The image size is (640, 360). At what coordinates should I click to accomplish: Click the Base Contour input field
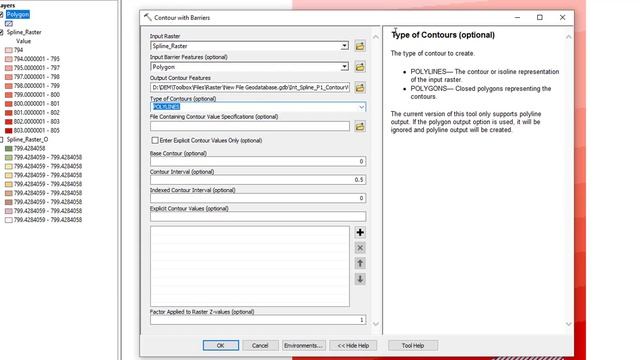(258, 161)
